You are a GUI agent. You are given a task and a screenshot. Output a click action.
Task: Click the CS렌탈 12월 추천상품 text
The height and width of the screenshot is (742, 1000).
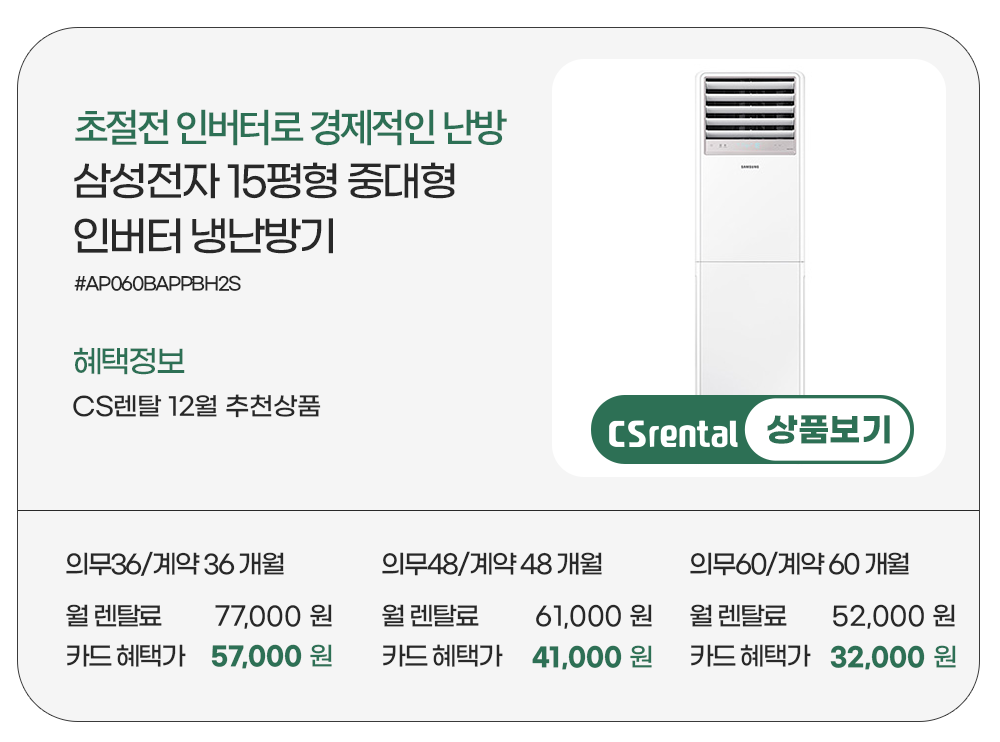[197, 407]
